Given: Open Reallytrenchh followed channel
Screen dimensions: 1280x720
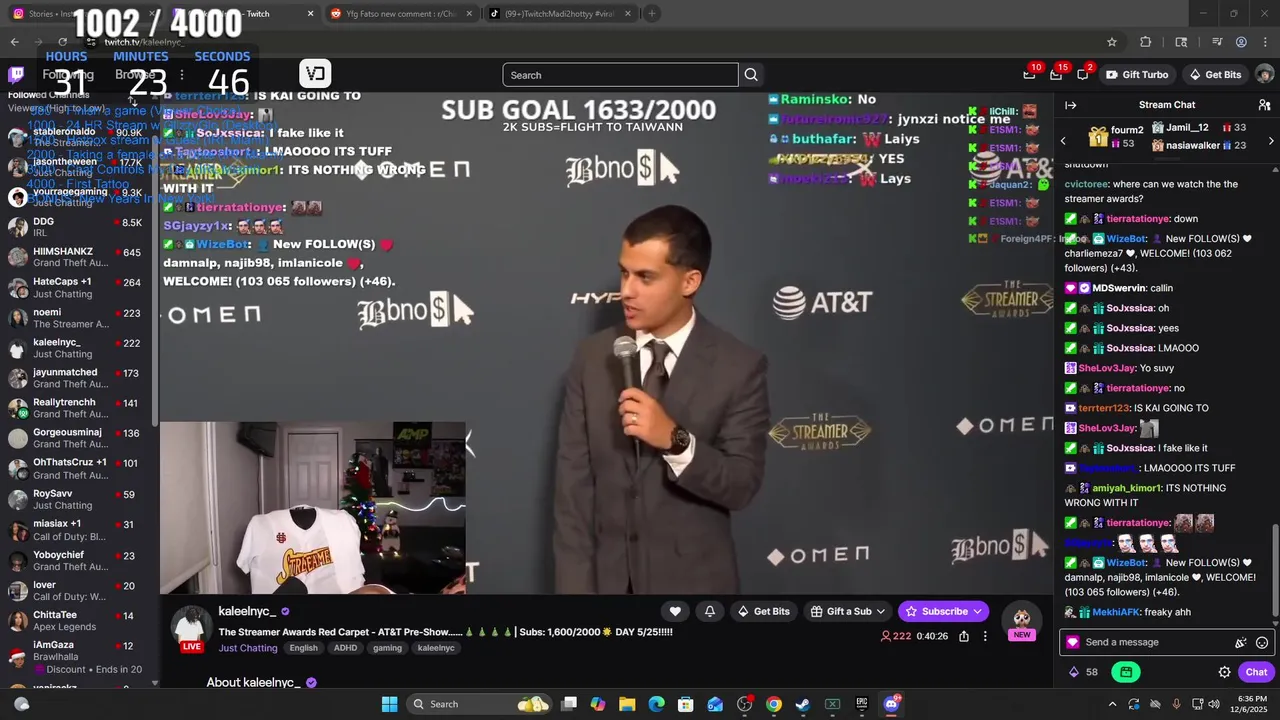Looking at the screenshot, I should click(x=77, y=408).
